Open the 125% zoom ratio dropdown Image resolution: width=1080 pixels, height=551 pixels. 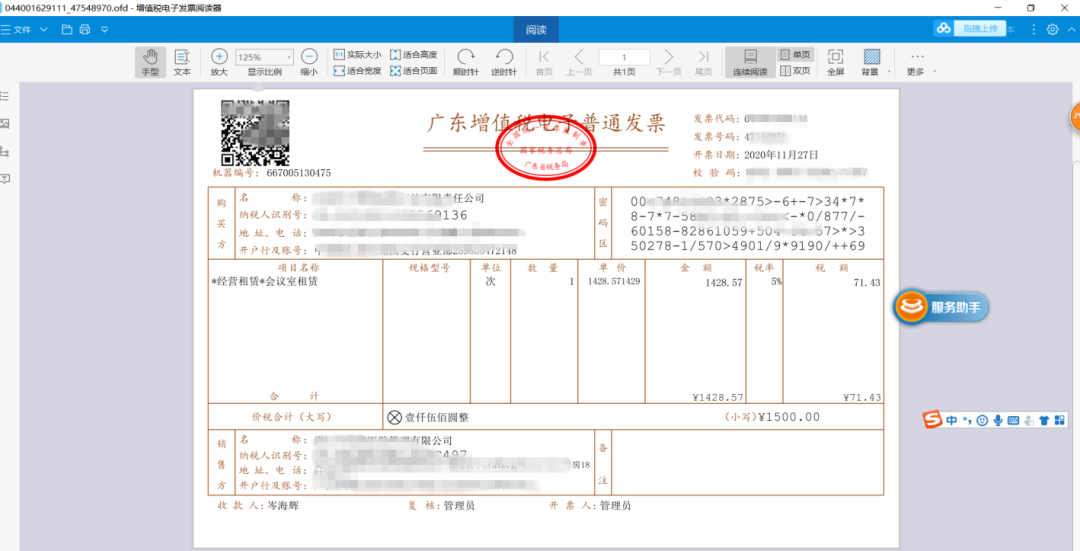point(265,57)
